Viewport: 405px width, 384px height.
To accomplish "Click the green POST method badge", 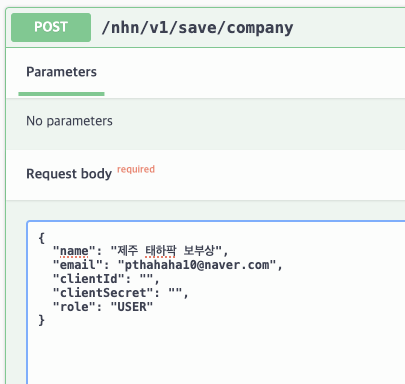I will click(x=51, y=27).
